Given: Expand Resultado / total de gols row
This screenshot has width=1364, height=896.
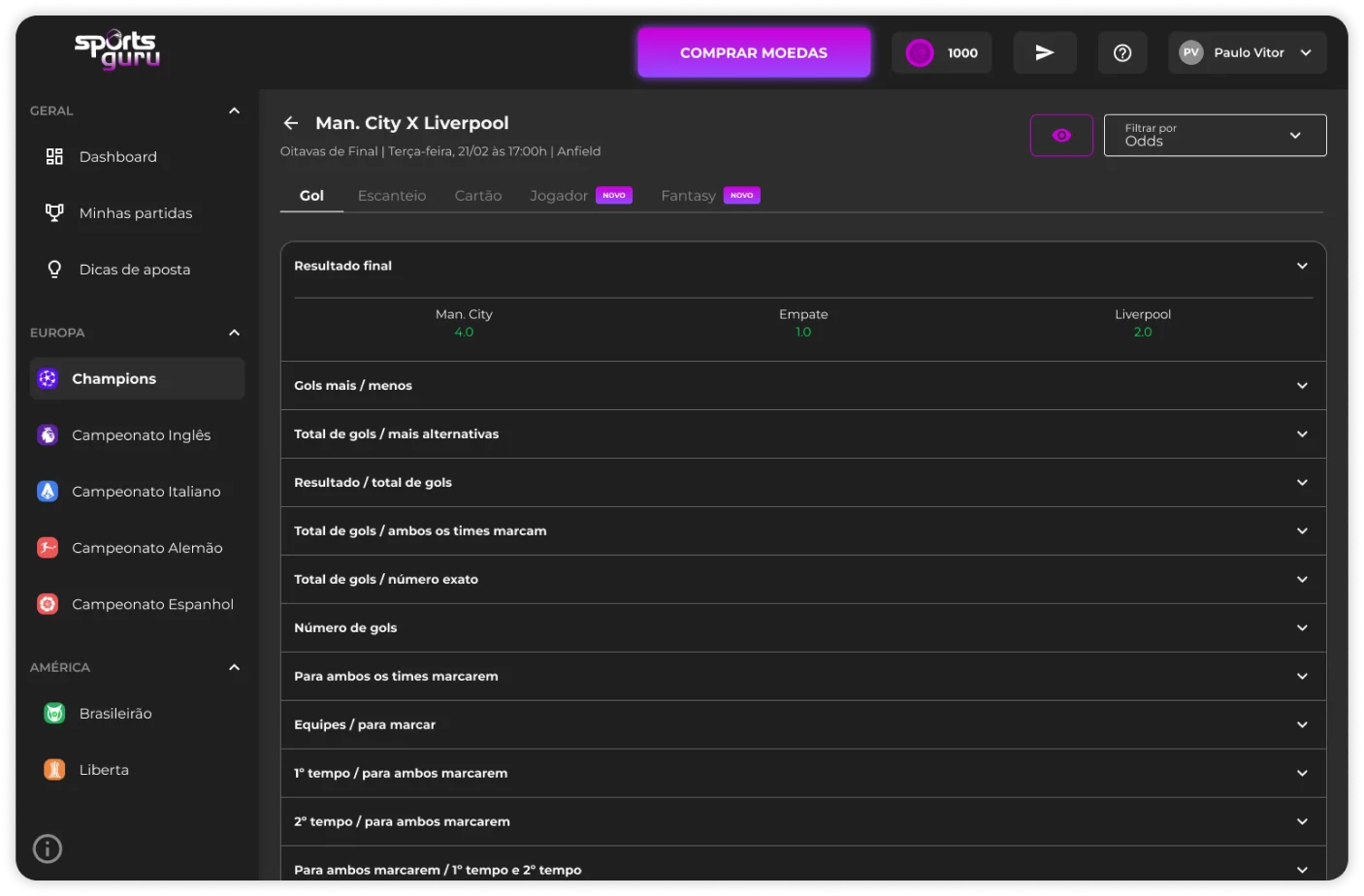Looking at the screenshot, I should tap(802, 483).
